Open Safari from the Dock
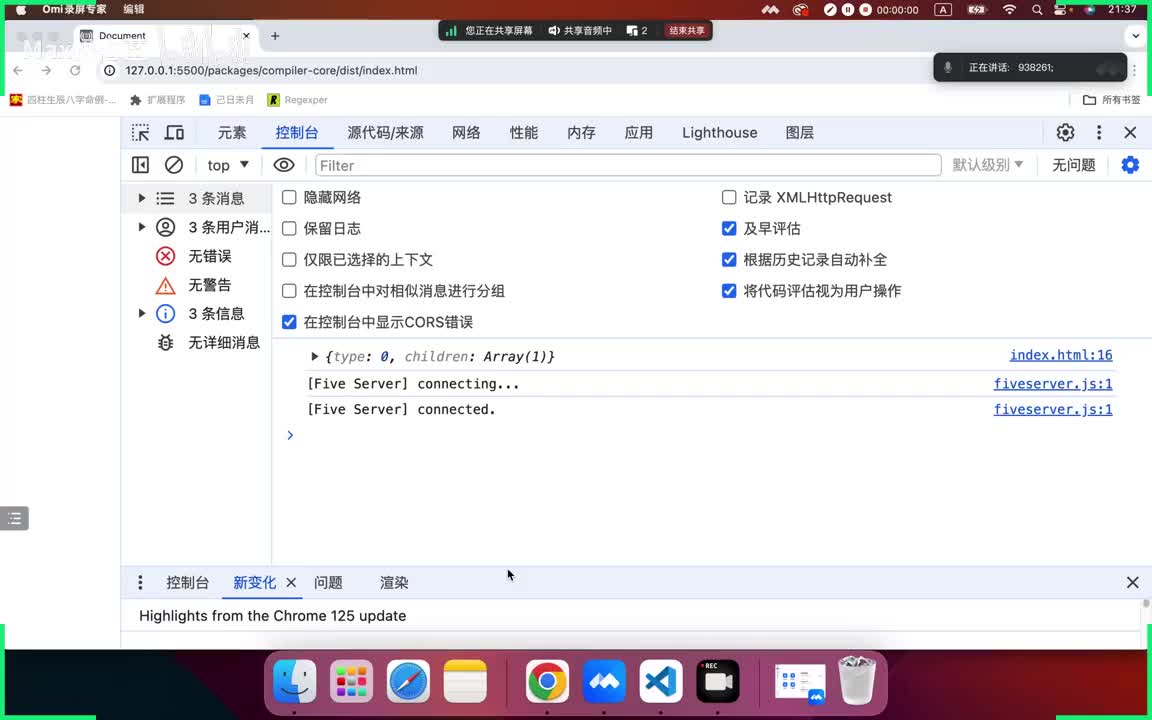This screenshot has height=720, width=1152. (x=408, y=681)
